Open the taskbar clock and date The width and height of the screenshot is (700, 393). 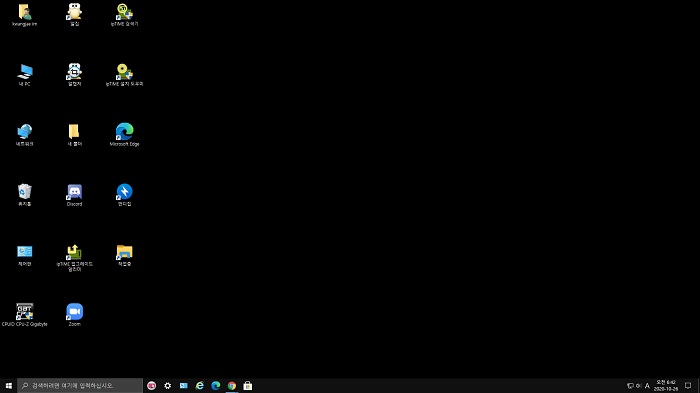(x=666, y=385)
